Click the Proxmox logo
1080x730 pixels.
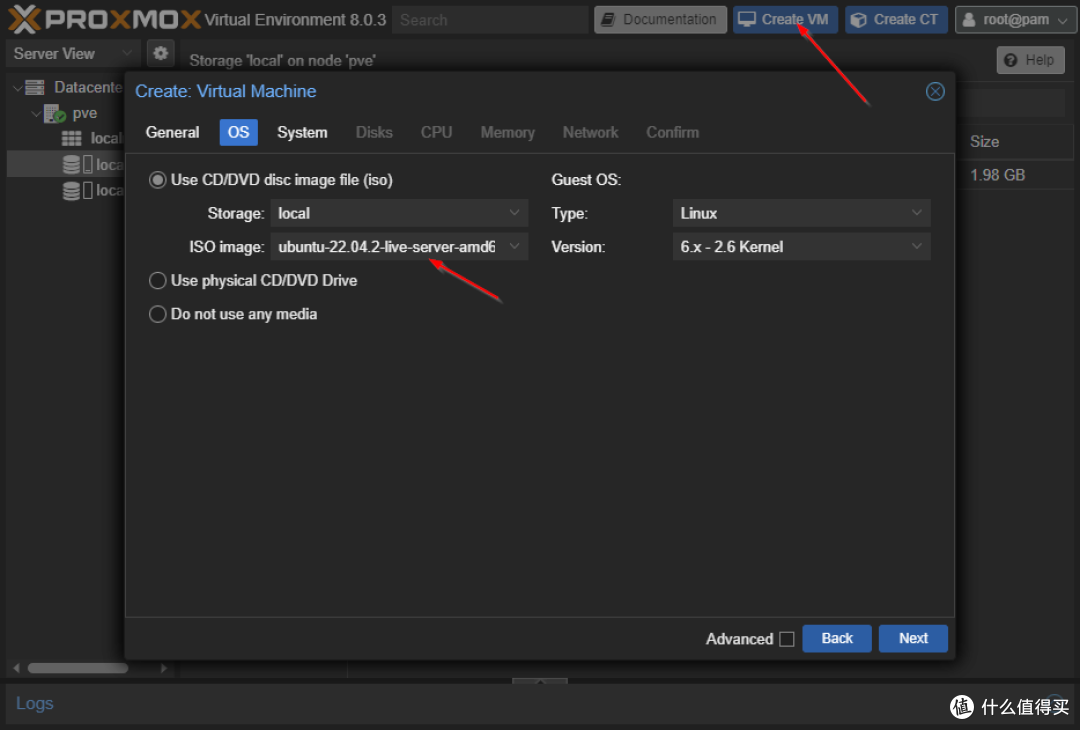(104, 19)
